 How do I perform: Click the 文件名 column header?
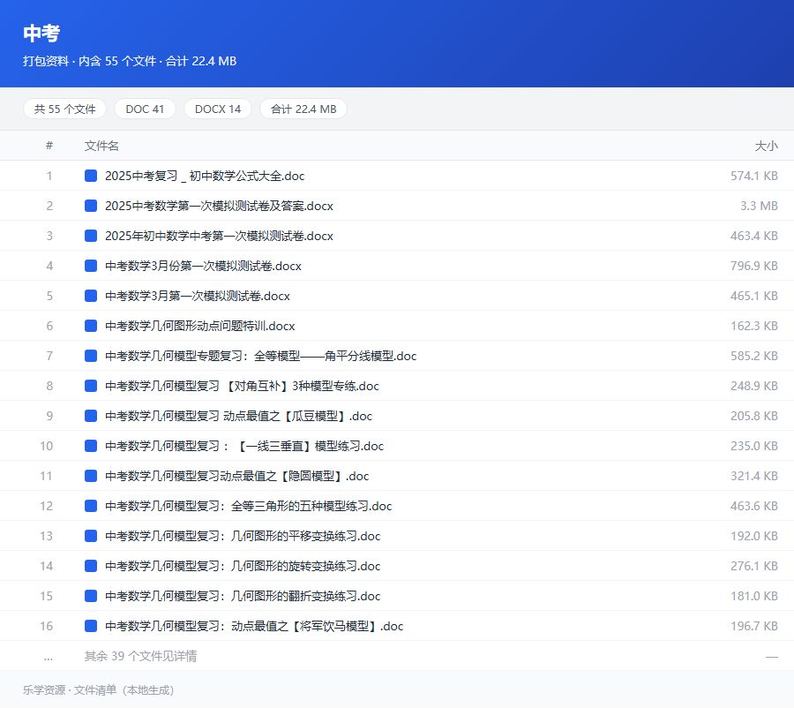[x=101, y=146]
